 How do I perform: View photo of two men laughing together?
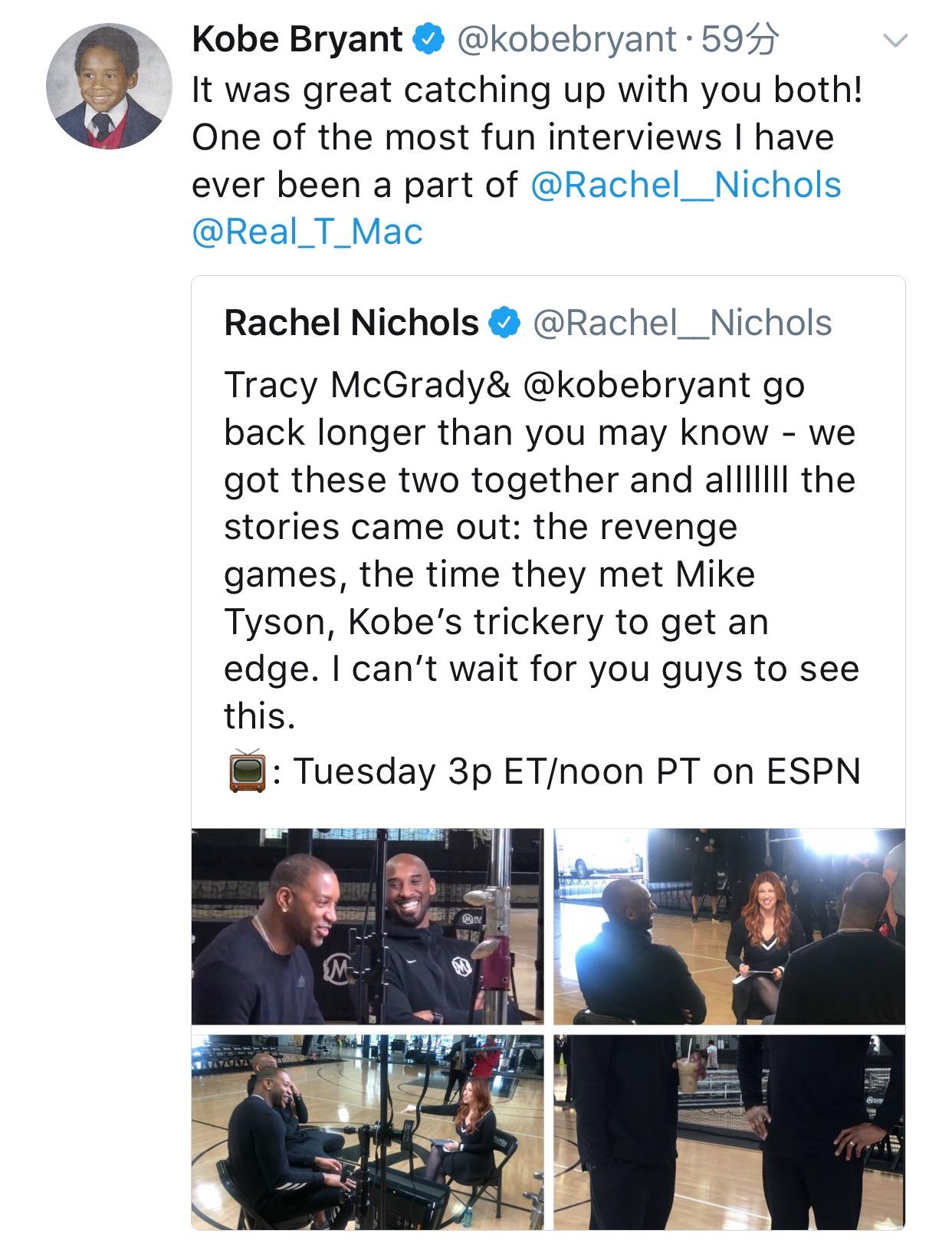(x=367, y=926)
